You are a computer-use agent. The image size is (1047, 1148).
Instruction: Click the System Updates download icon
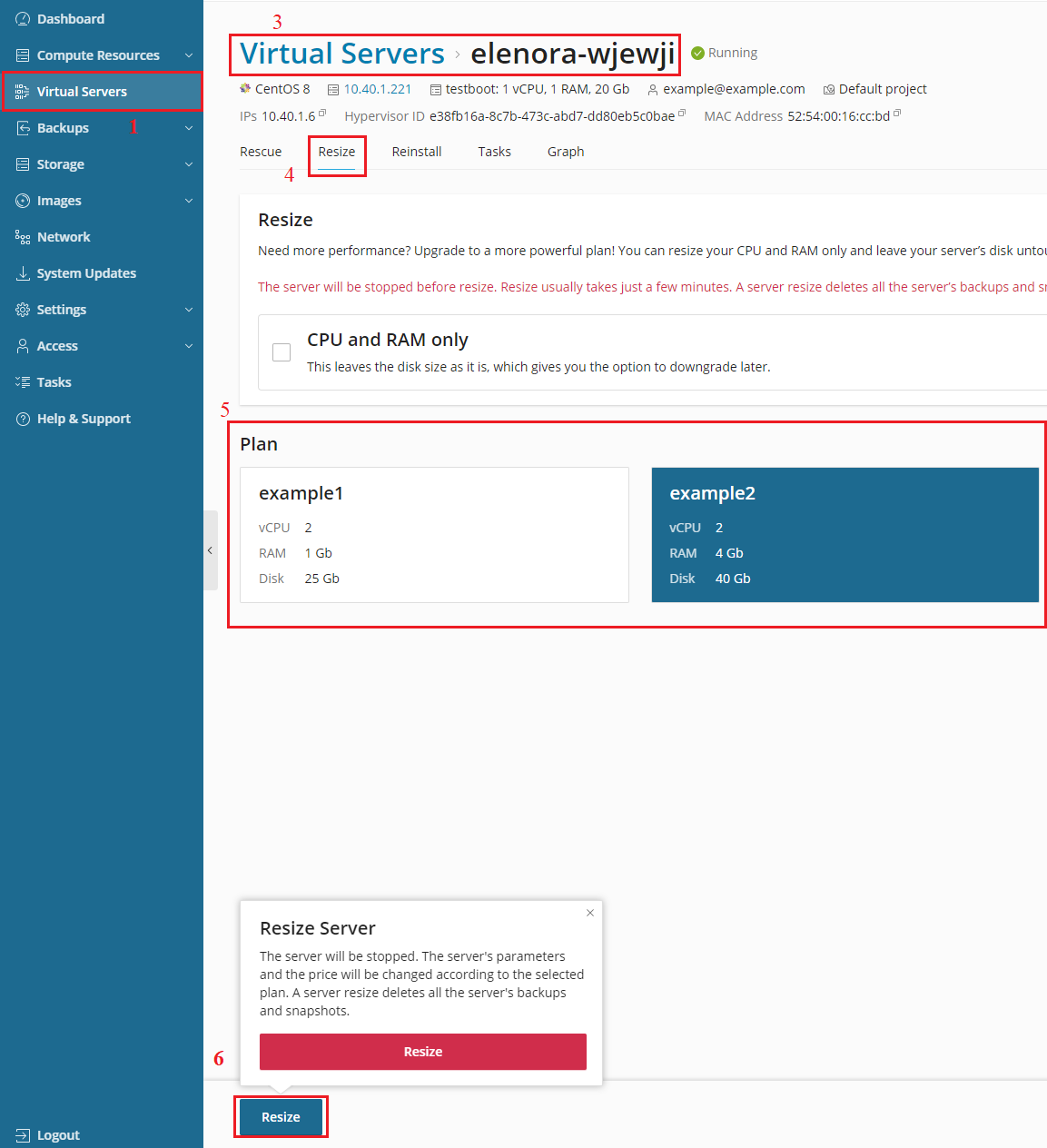[x=23, y=273]
